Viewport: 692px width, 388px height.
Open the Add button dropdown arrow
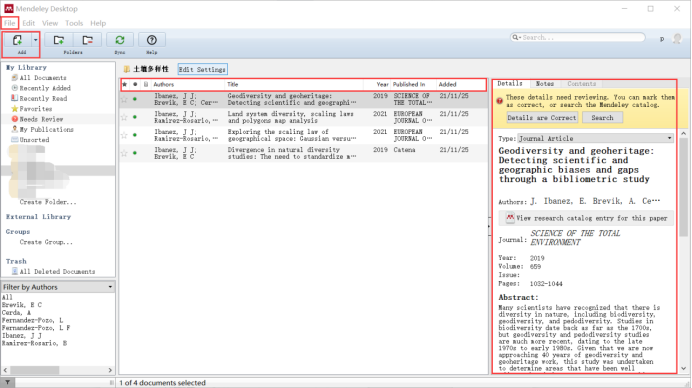[35, 40]
